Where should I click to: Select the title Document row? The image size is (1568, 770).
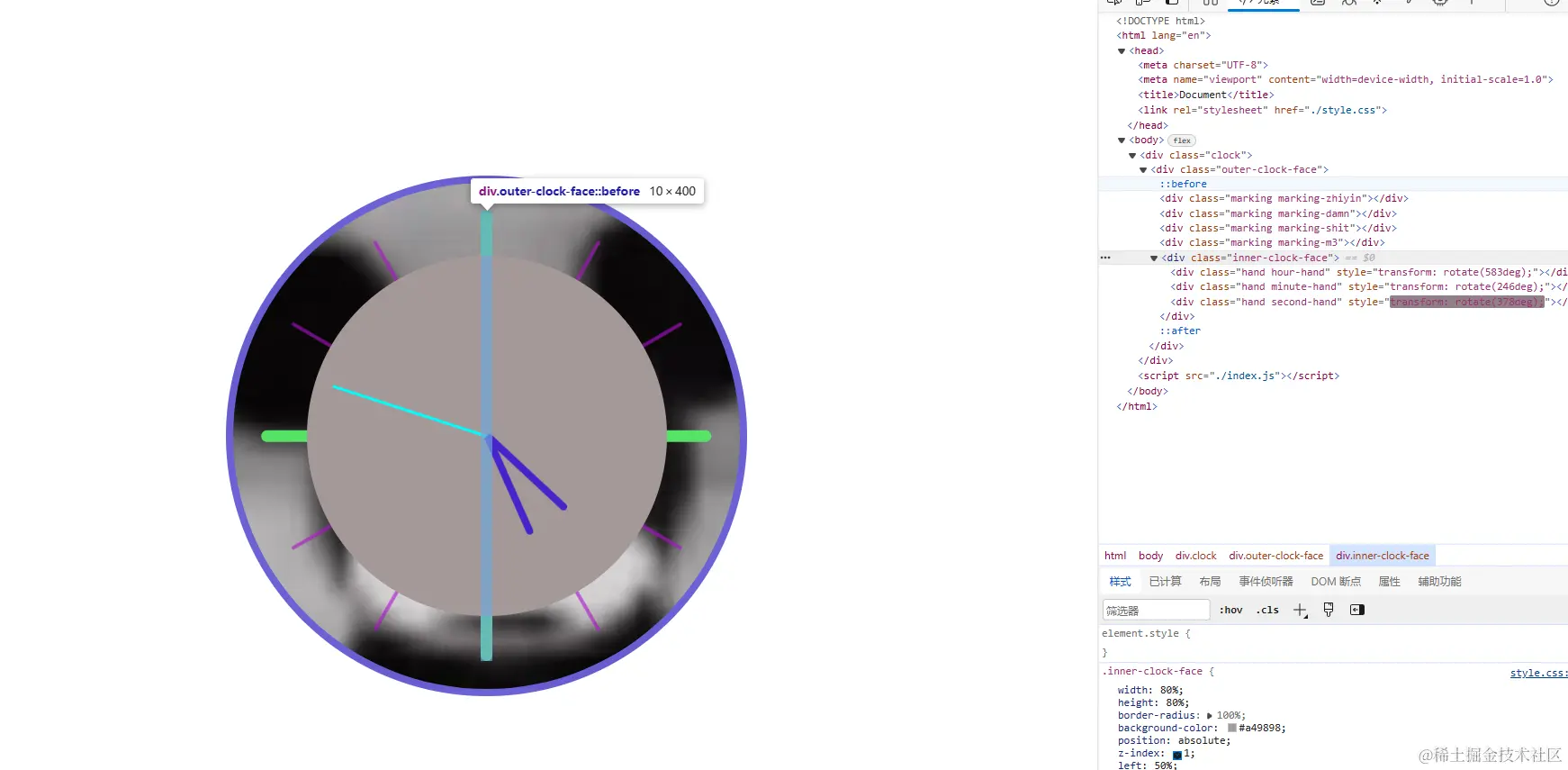coord(1206,95)
